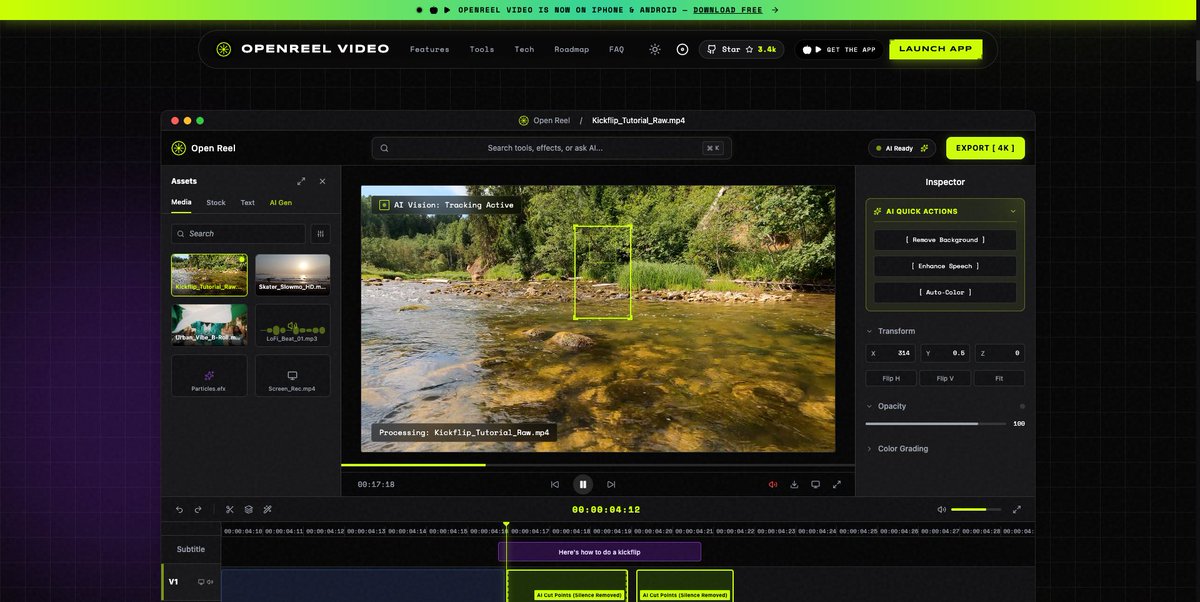Screen dimensions: 1200x602
Task: Click the Flip V button
Action: [x=945, y=379]
